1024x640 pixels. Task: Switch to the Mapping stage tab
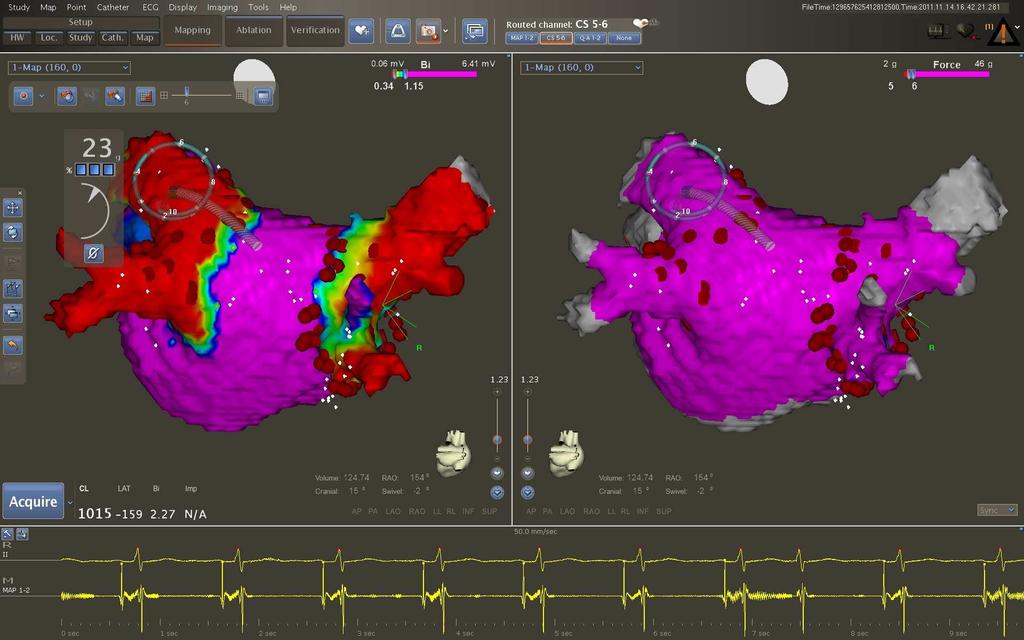(193, 31)
